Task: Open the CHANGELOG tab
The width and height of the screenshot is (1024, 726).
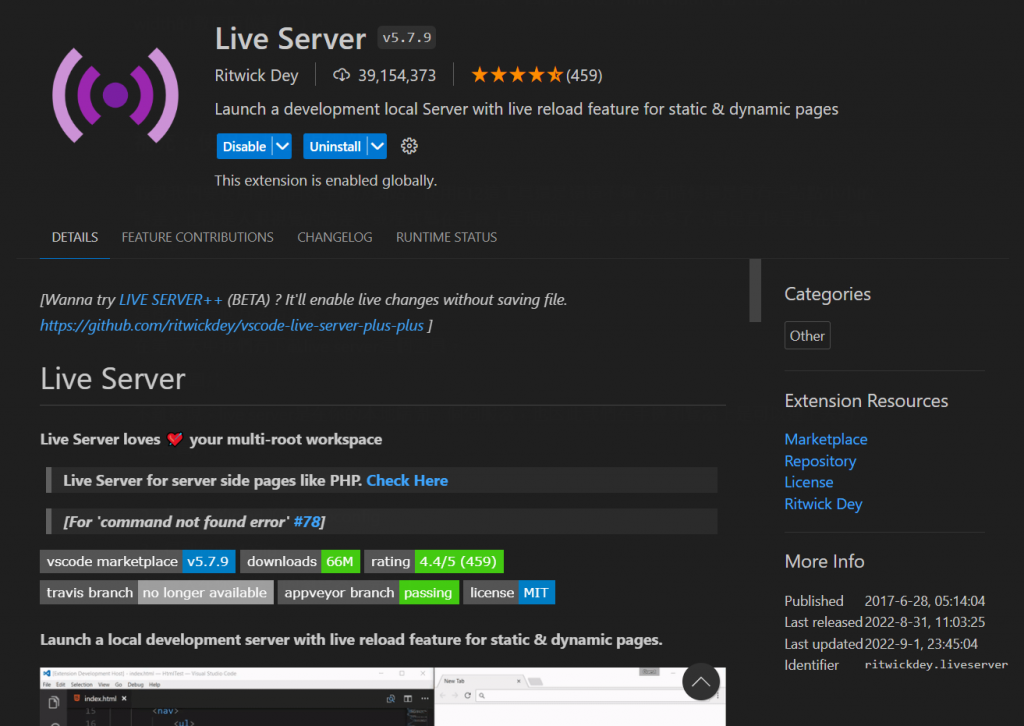Action: 334,237
